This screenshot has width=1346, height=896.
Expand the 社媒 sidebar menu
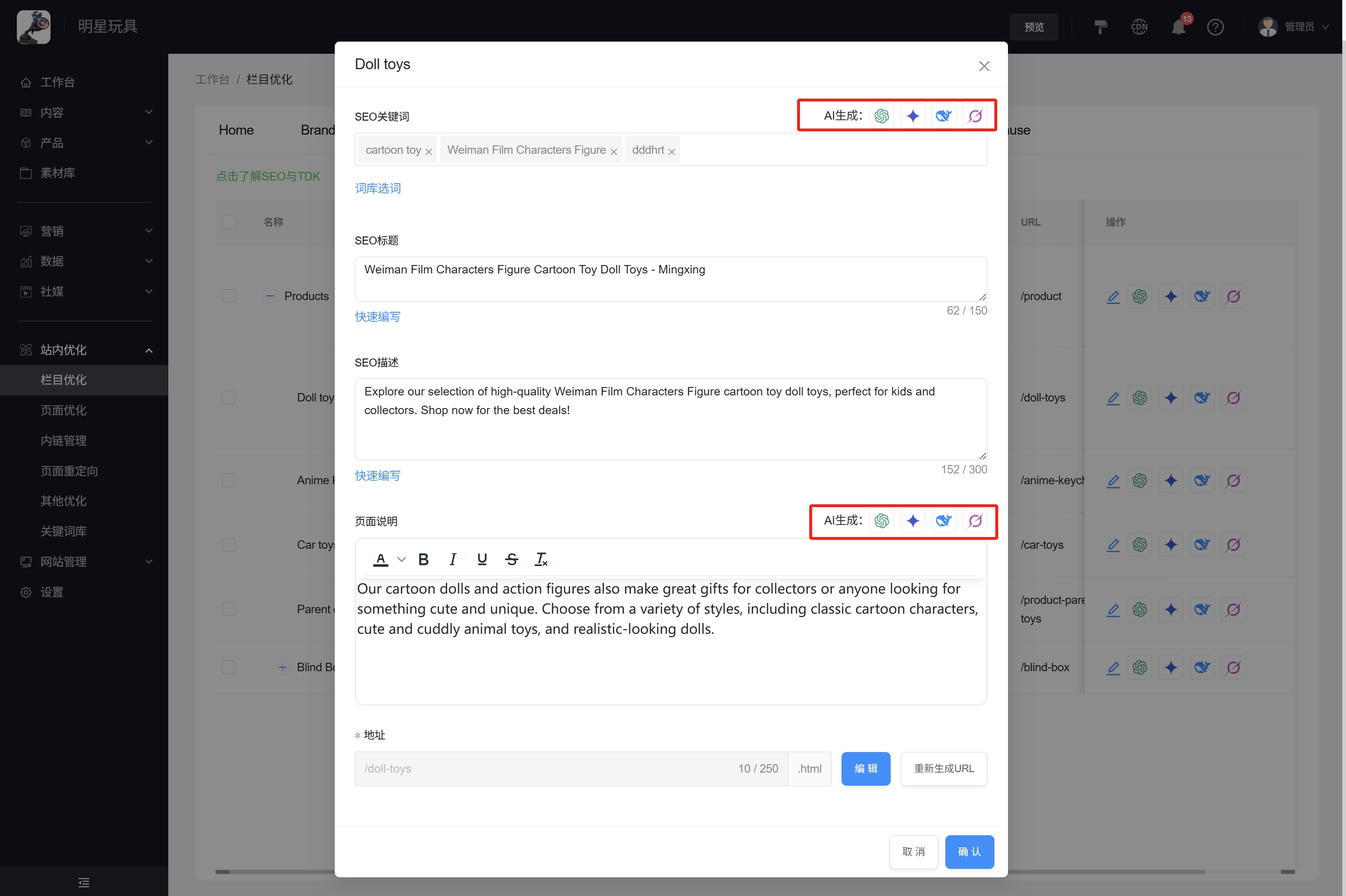pyautogui.click(x=84, y=292)
